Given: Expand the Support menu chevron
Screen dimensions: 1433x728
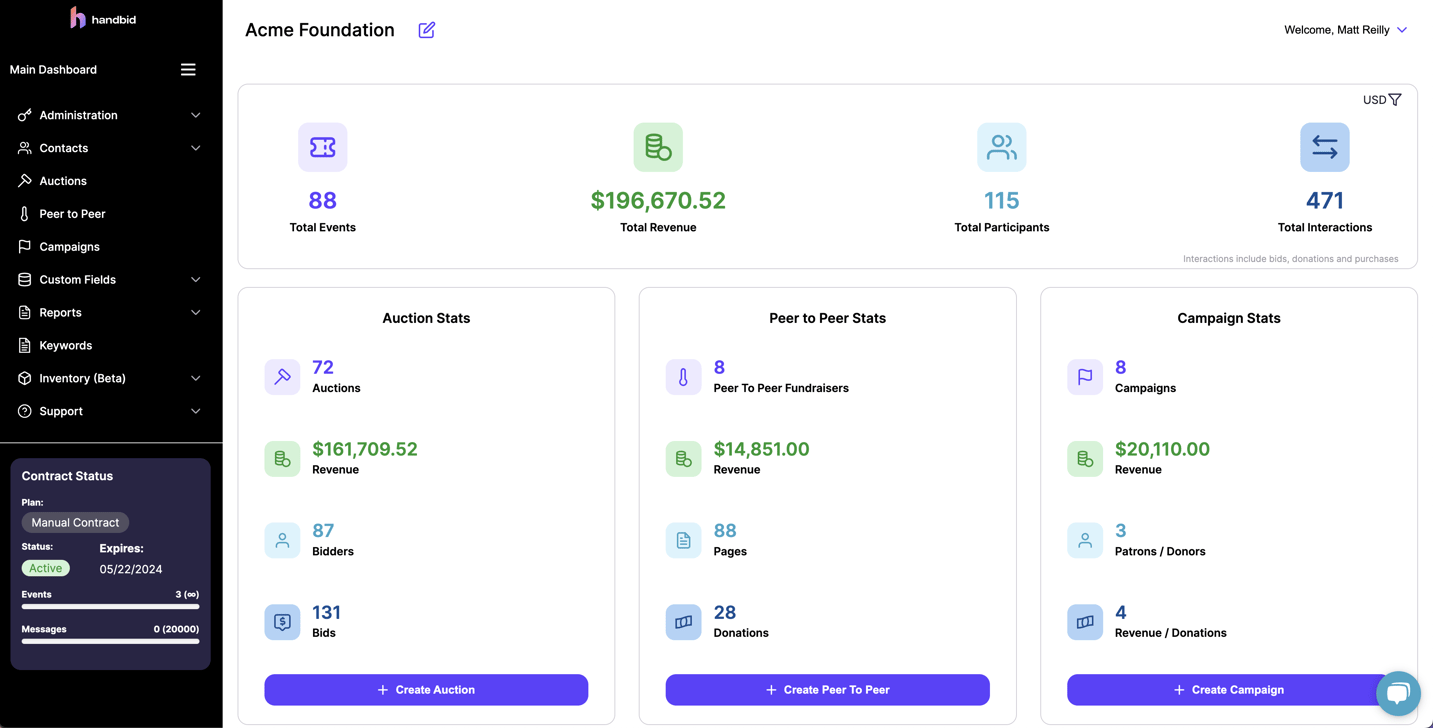Looking at the screenshot, I should [196, 412].
